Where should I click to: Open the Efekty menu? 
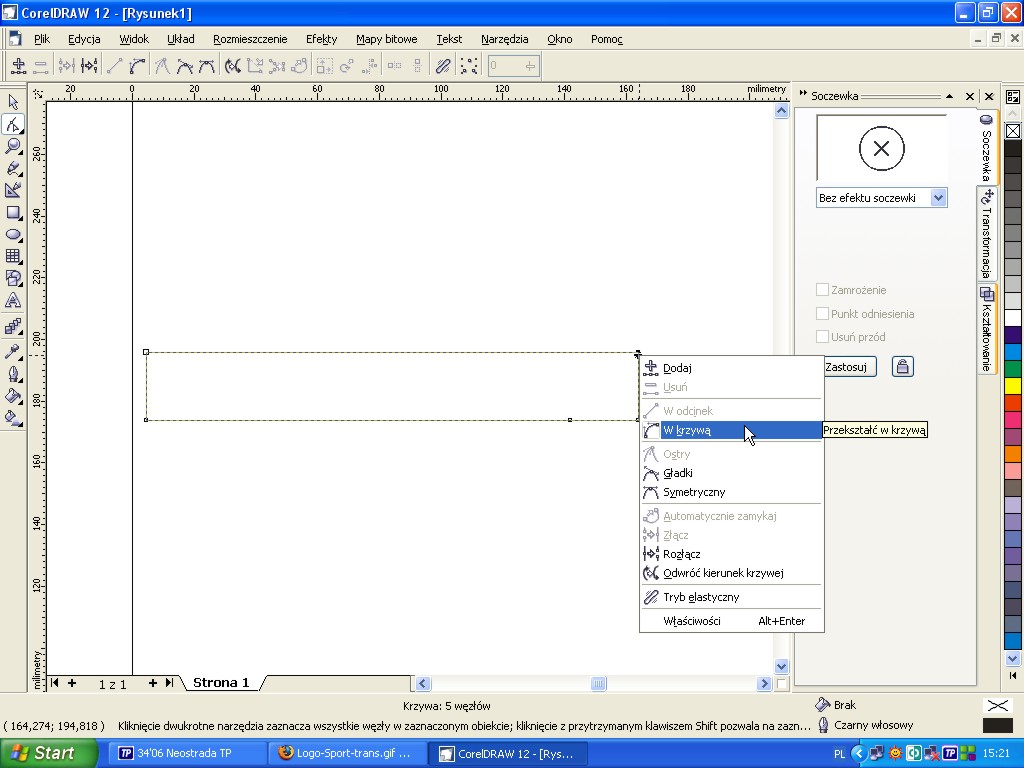point(321,39)
